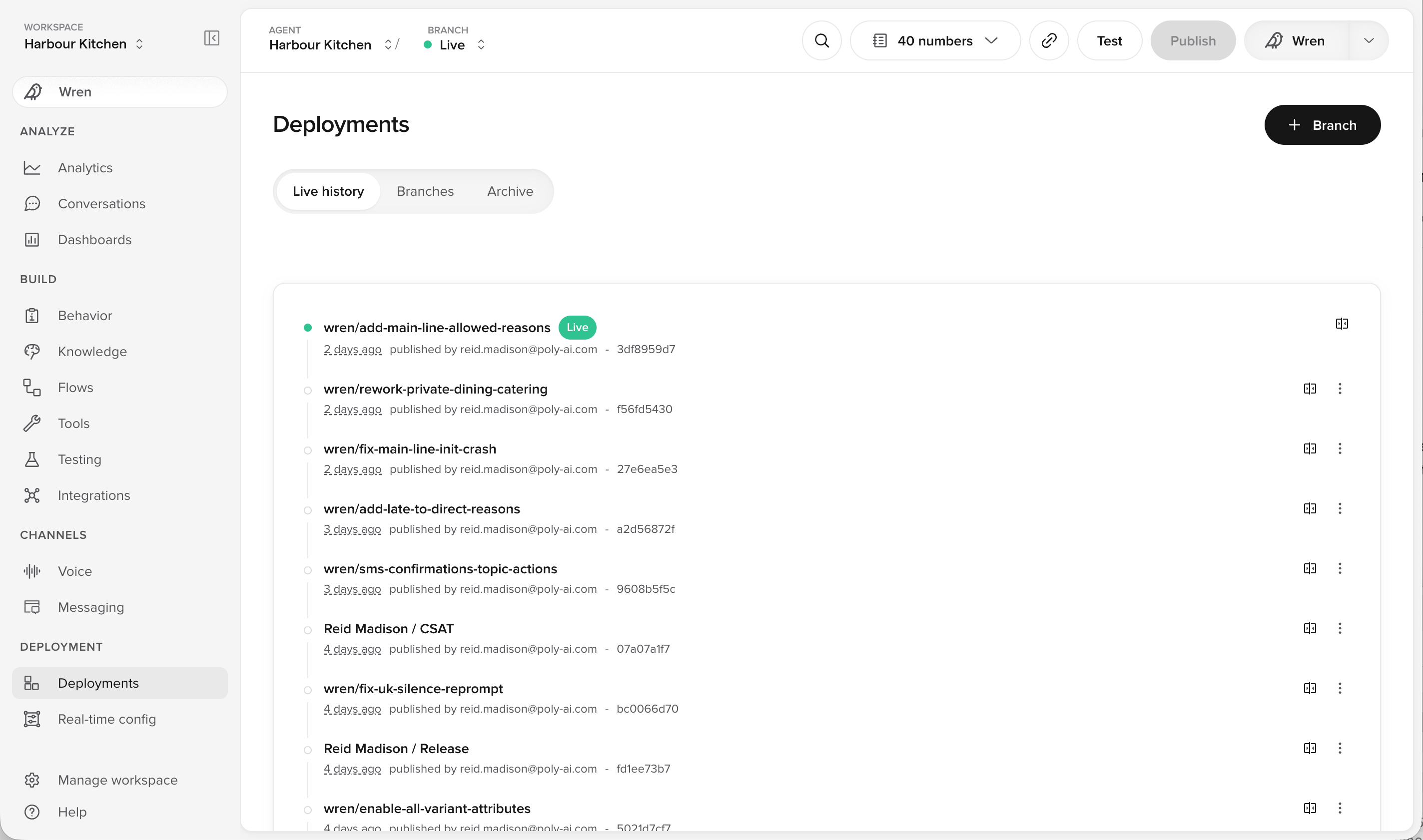Viewport: 1423px width, 840px height.
Task: Open Voice channel settings
Action: coord(119,571)
